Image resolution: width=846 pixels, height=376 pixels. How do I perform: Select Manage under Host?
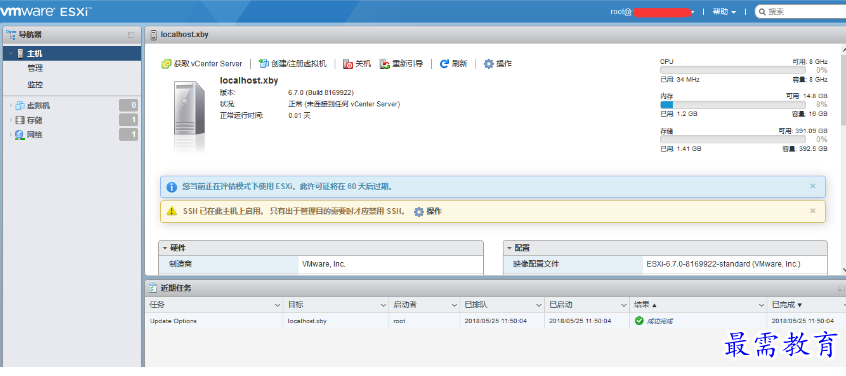coord(35,69)
